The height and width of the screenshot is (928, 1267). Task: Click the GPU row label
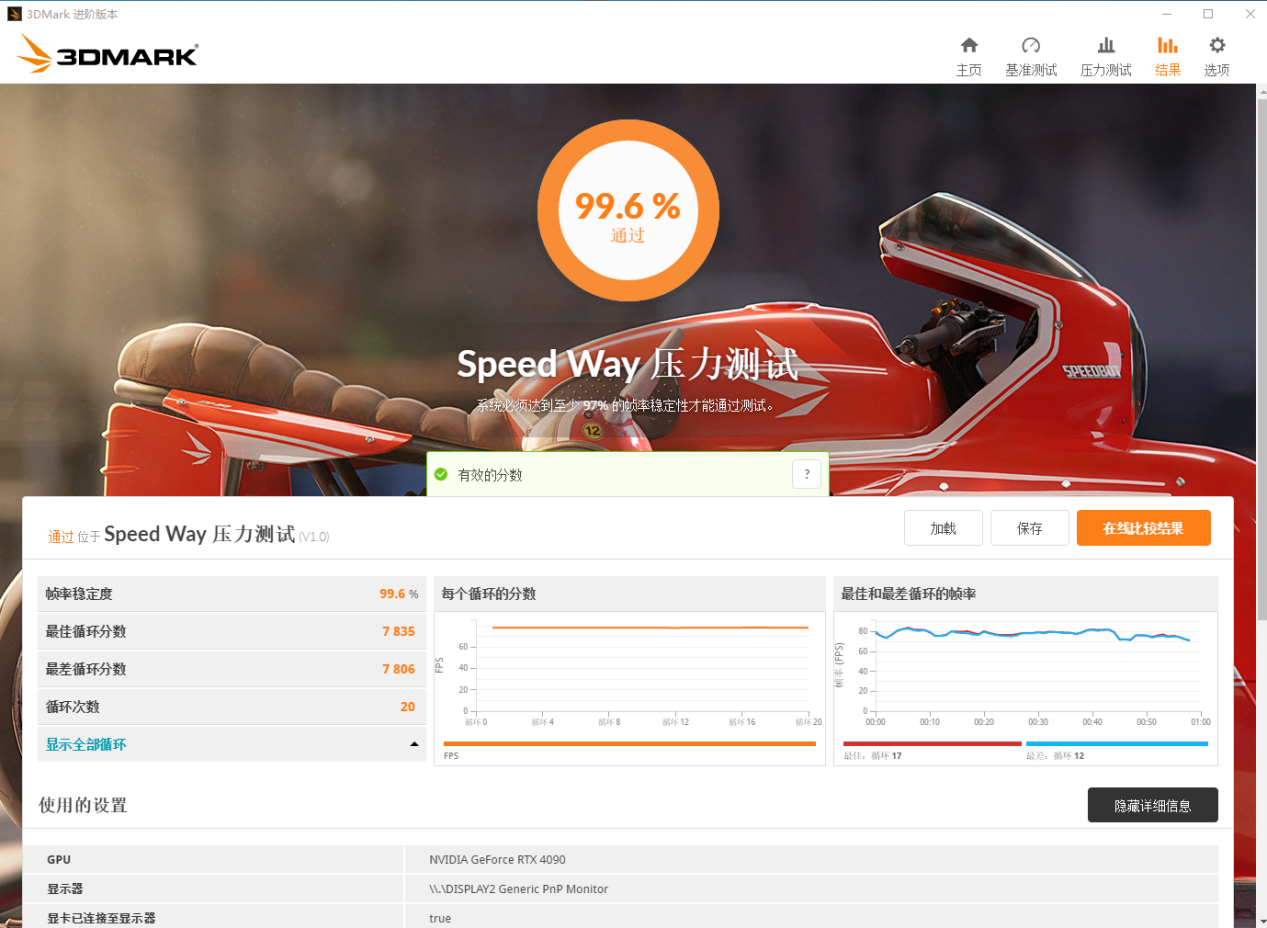click(x=59, y=860)
